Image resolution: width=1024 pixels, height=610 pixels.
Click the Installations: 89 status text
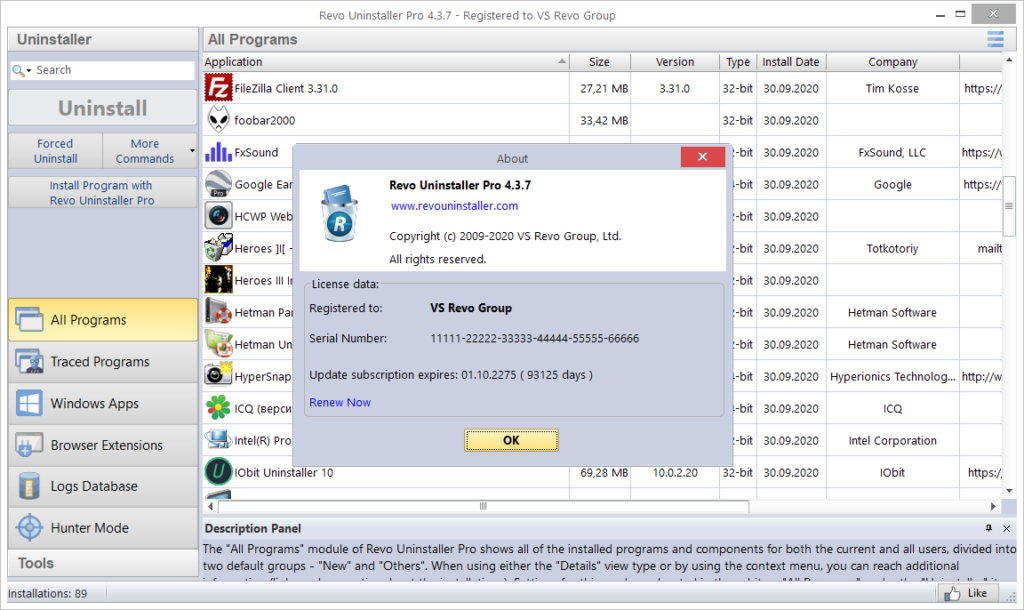point(48,594)
